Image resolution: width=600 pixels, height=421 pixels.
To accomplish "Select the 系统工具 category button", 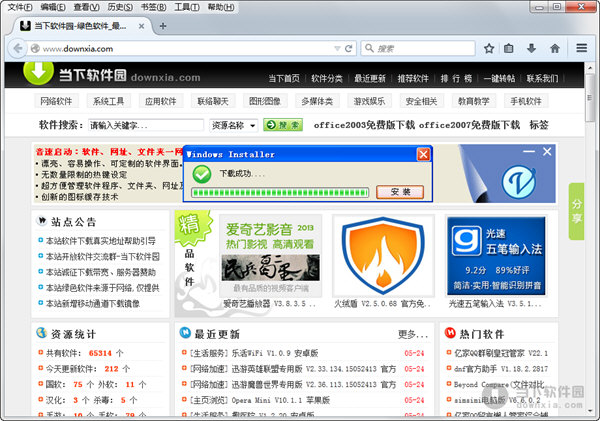I will tap(109, 101).
